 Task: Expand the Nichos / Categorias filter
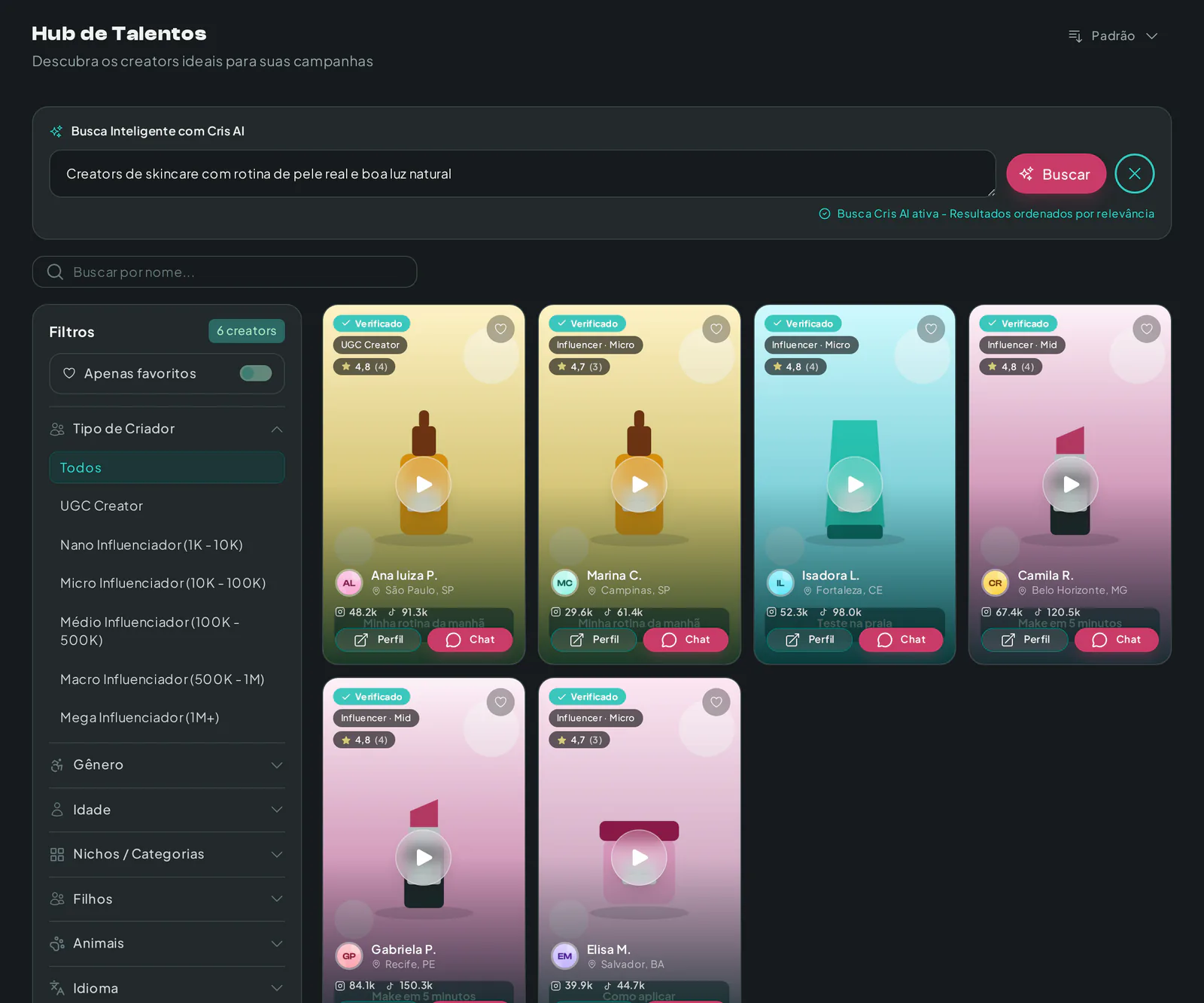pos(167,854)
